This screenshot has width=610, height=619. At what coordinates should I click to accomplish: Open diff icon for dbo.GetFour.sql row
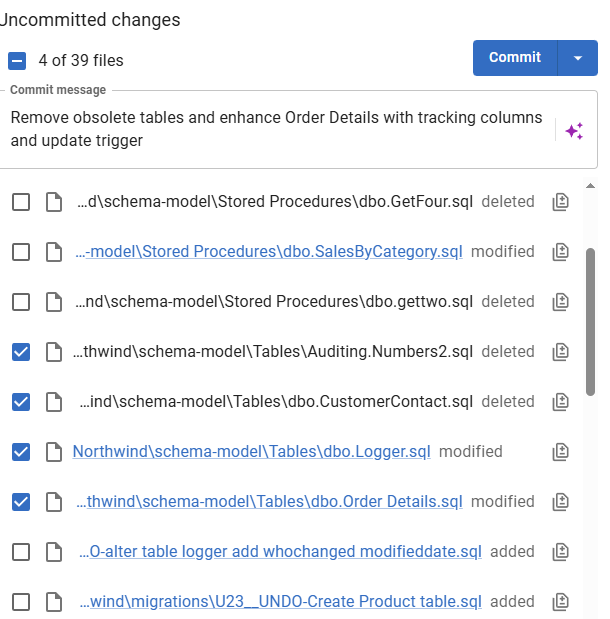click(560, 202)
